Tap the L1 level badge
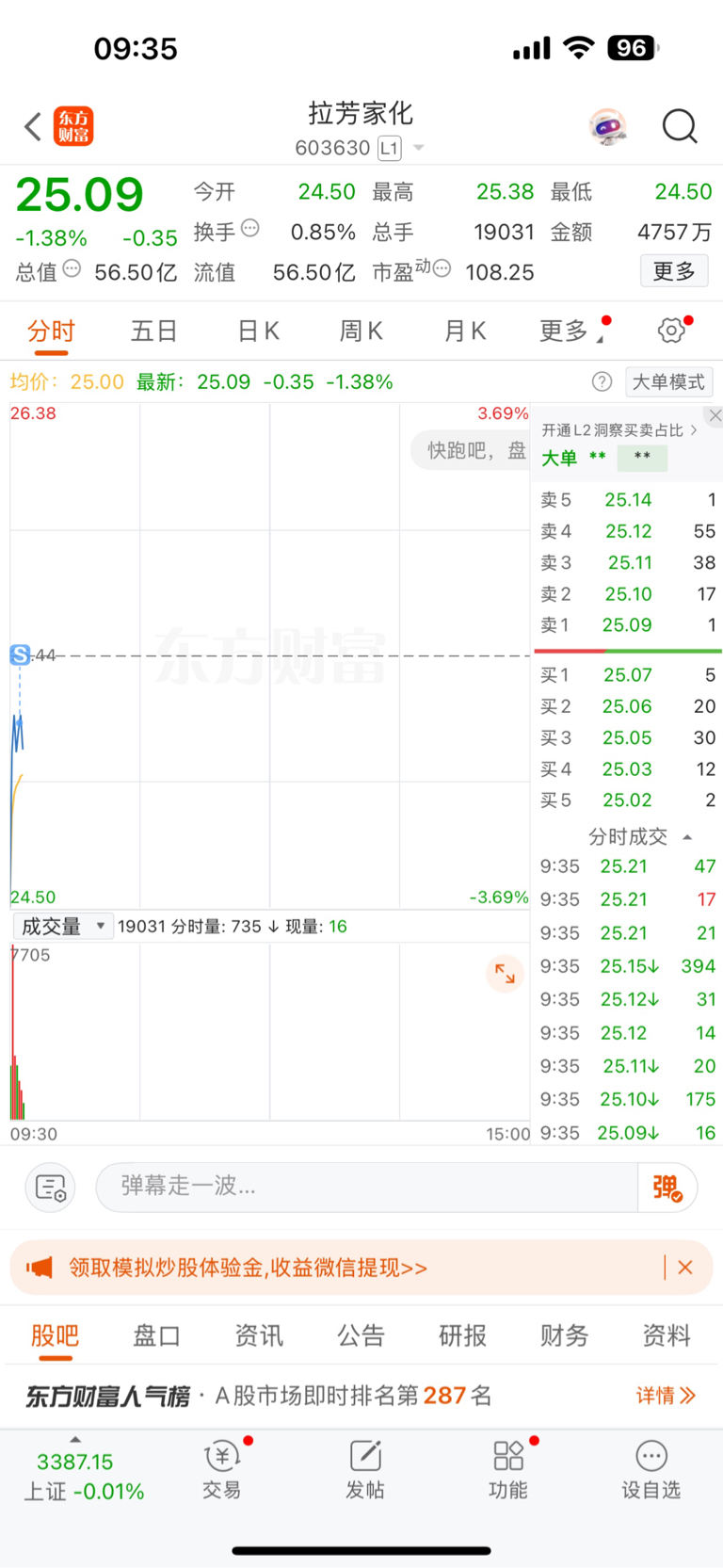The image size is (723, 1568). tap(390, 148)
